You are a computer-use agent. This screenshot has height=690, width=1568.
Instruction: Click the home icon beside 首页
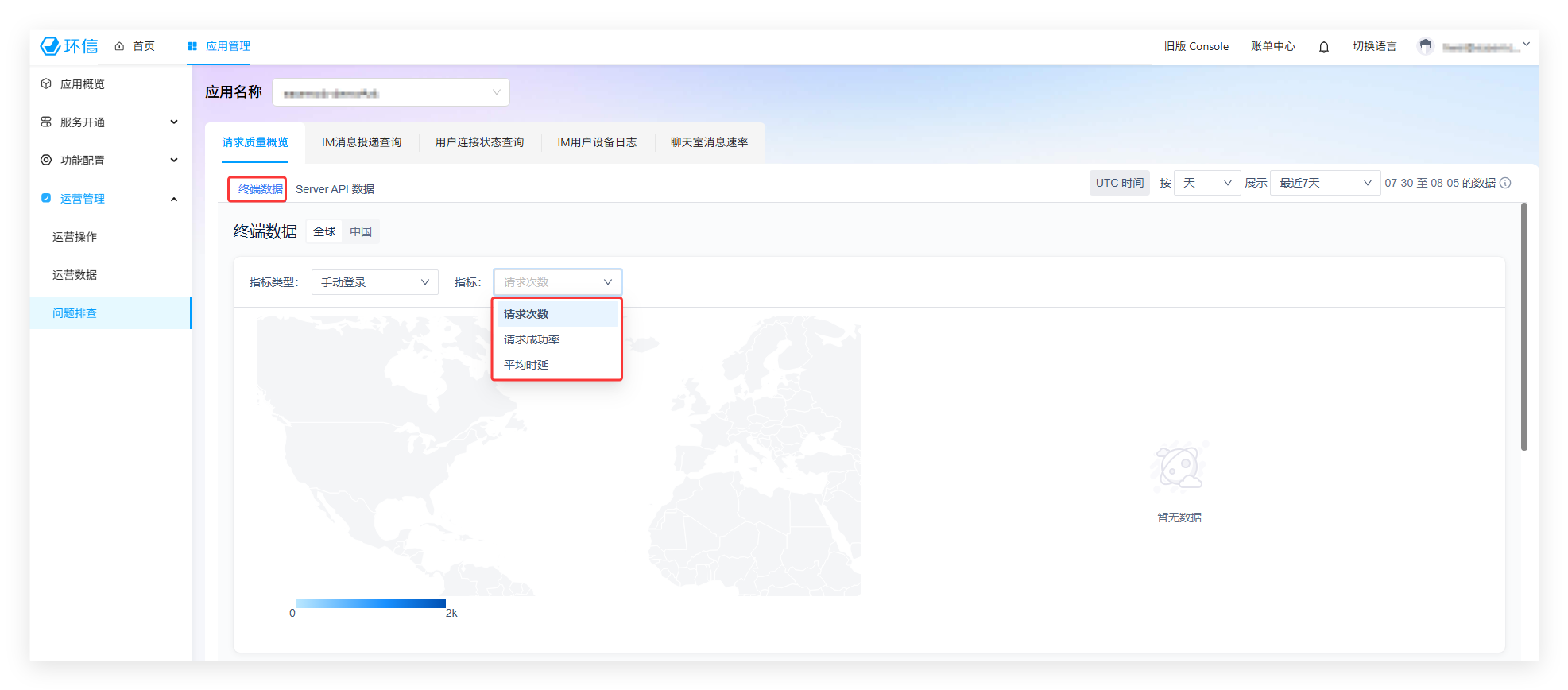119,46
